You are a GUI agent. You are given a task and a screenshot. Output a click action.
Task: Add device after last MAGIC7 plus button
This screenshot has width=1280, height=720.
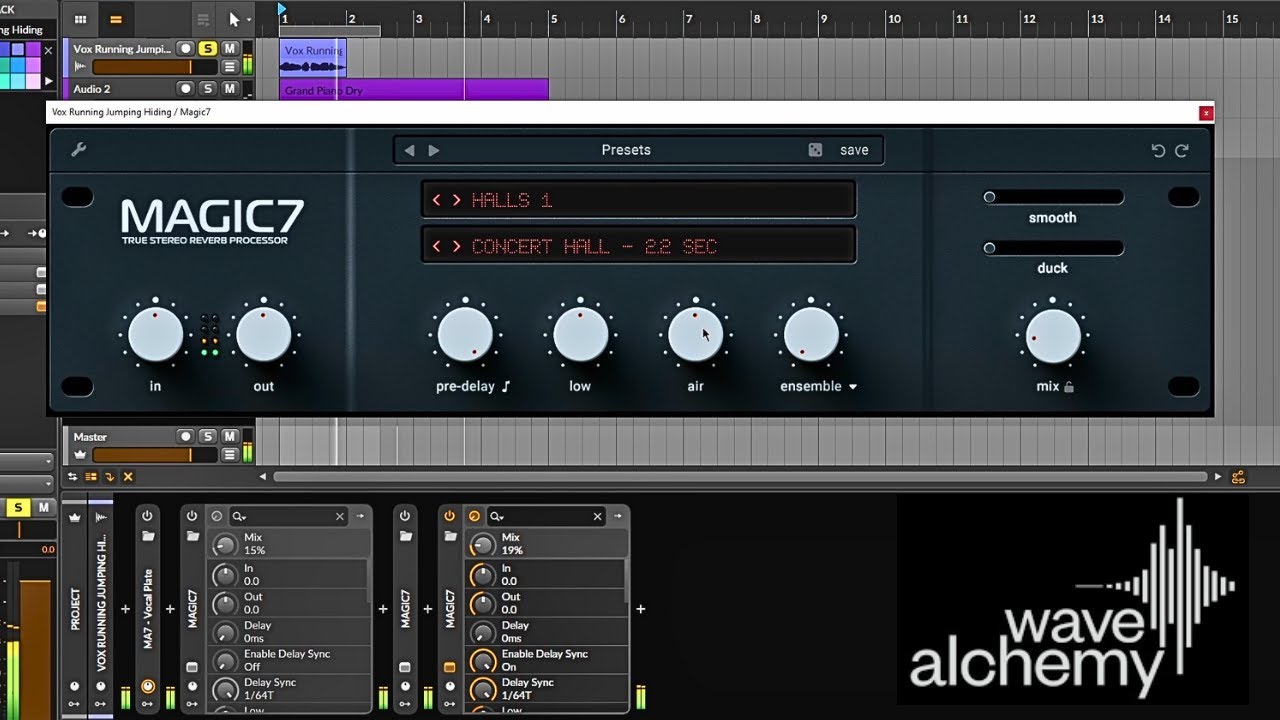(x=641, y=609)
